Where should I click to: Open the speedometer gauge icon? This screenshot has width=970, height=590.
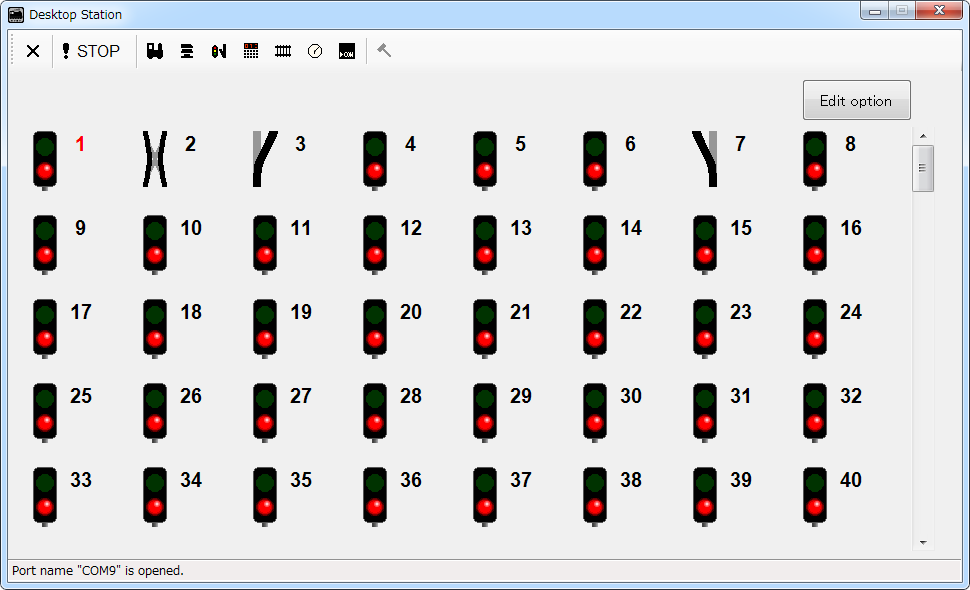click(315, 51)
